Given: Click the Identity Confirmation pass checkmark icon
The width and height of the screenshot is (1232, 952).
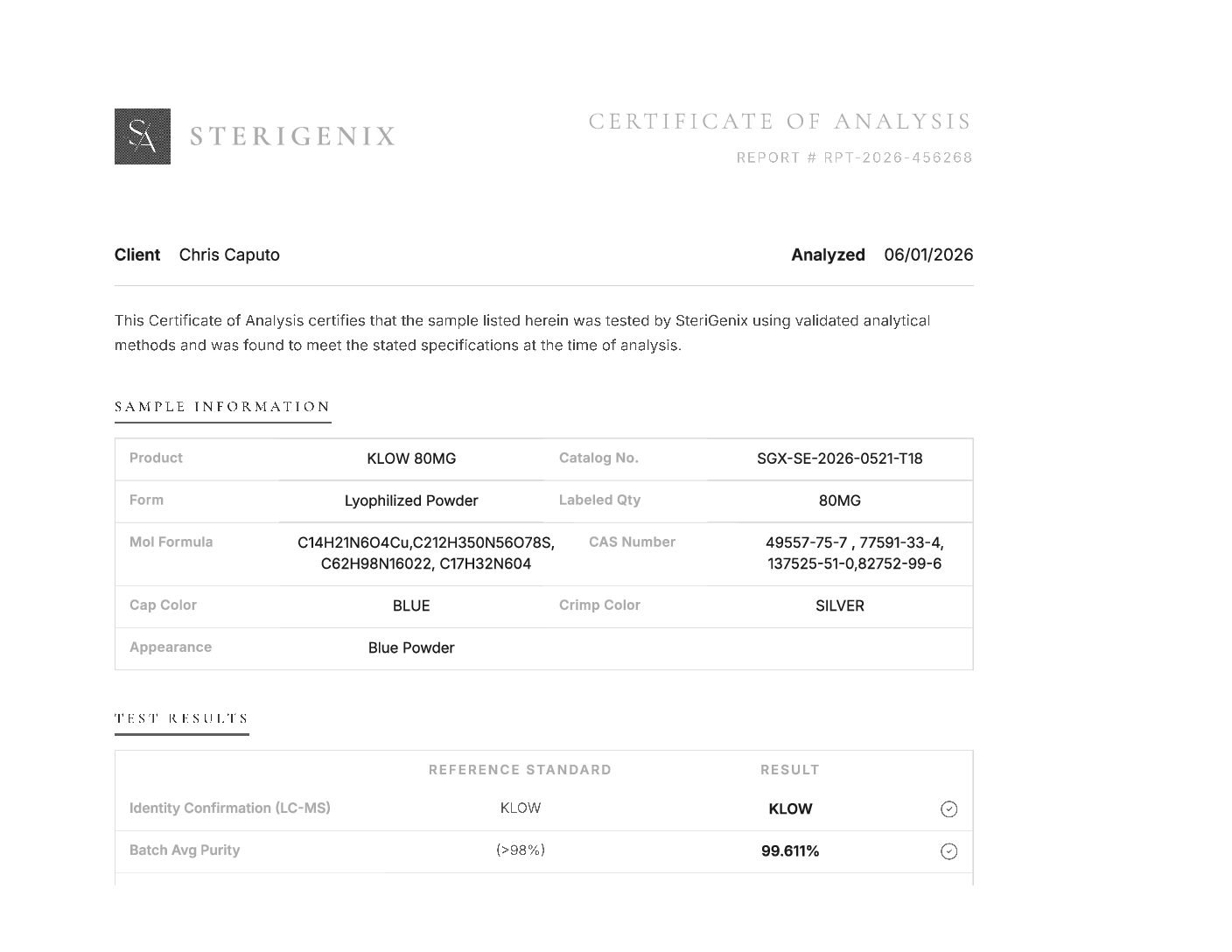Looking at the screenshot, I should pyautogui.click(x=948, y=809).
